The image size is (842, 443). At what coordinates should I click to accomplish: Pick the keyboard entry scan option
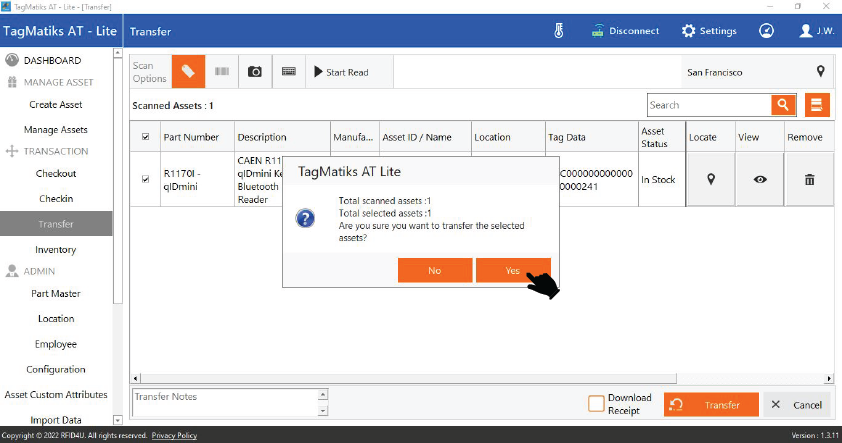coord(288,72)
